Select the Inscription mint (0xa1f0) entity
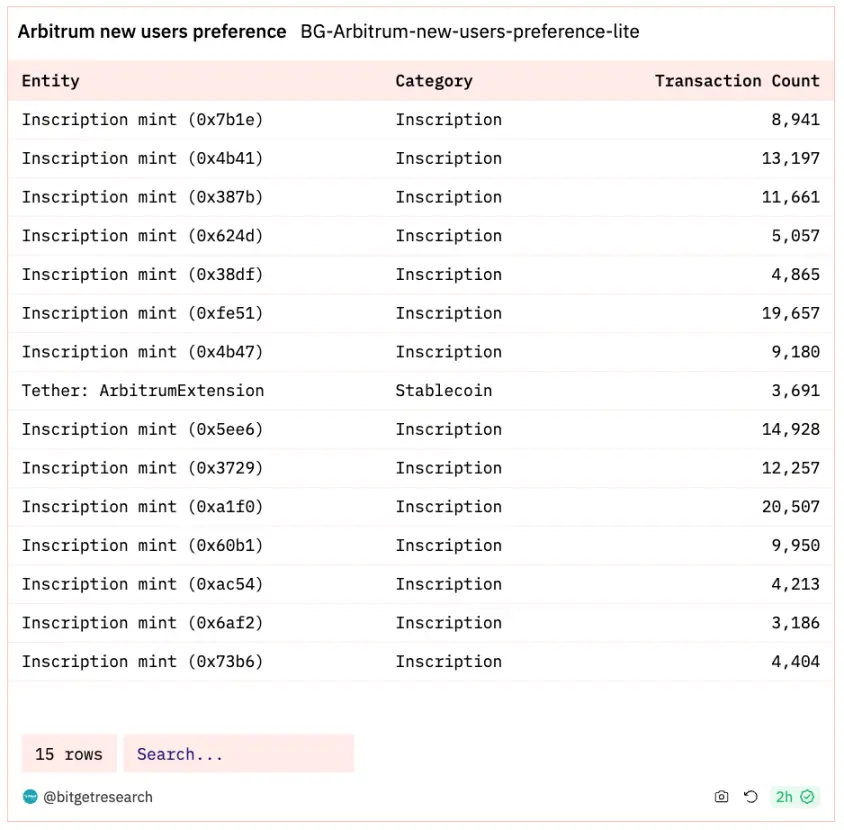The image size is (844, 830). click(143, 507)
